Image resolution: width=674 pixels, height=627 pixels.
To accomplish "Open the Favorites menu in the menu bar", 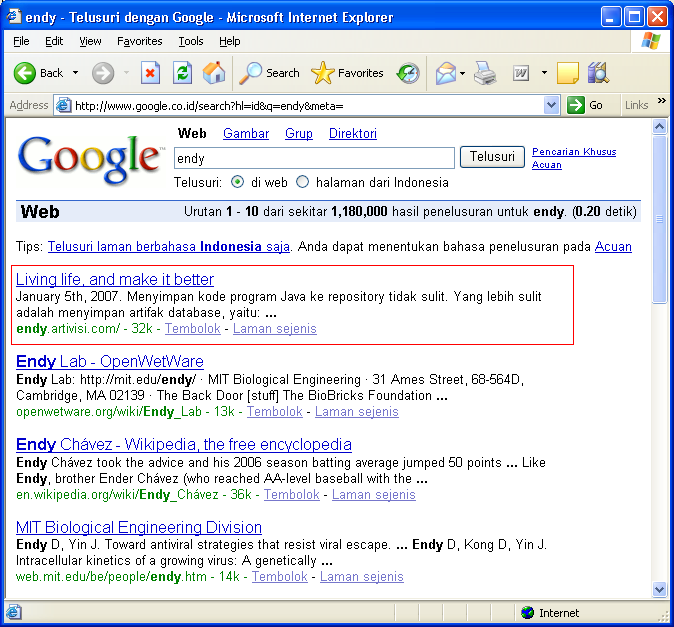I will click(x=139, y=41).
